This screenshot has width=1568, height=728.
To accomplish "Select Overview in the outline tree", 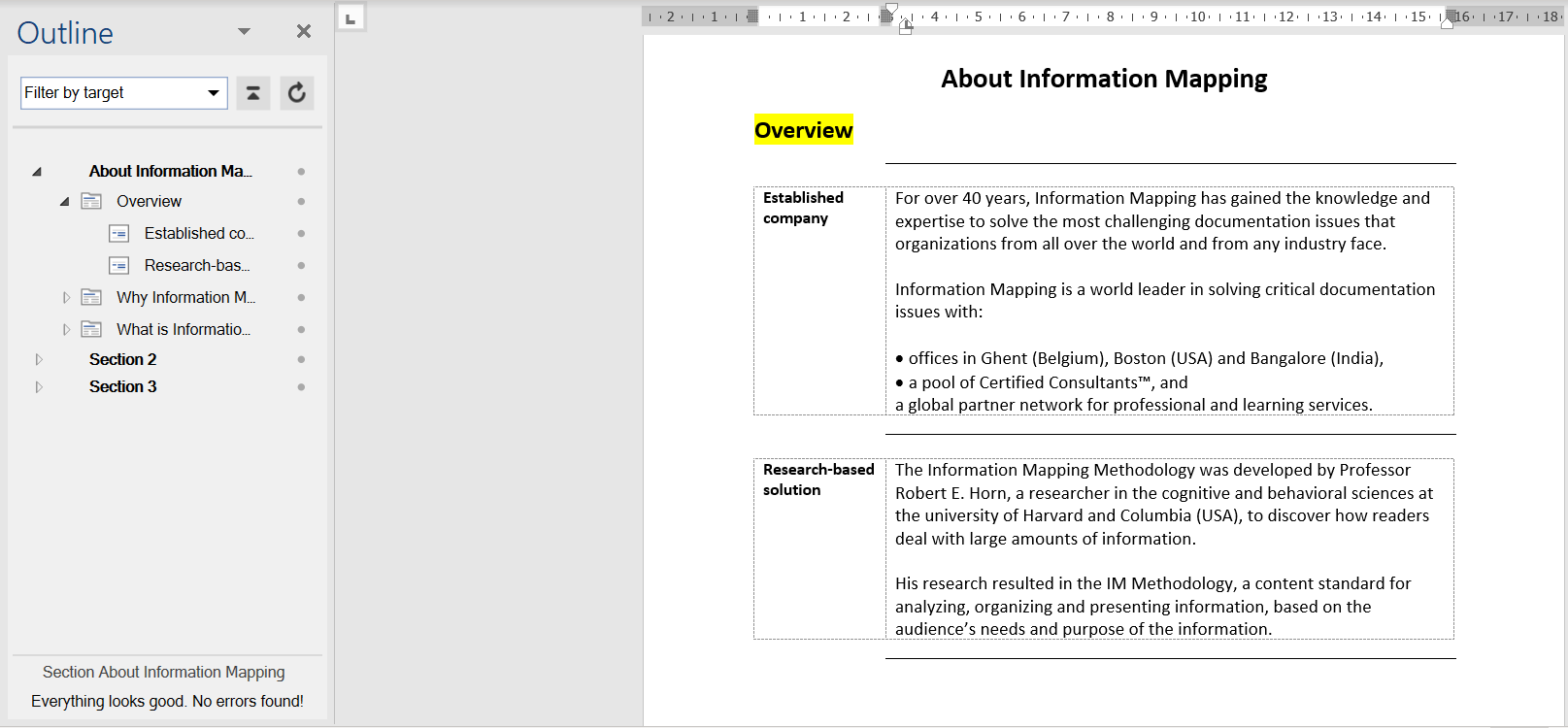I will 149,202.
